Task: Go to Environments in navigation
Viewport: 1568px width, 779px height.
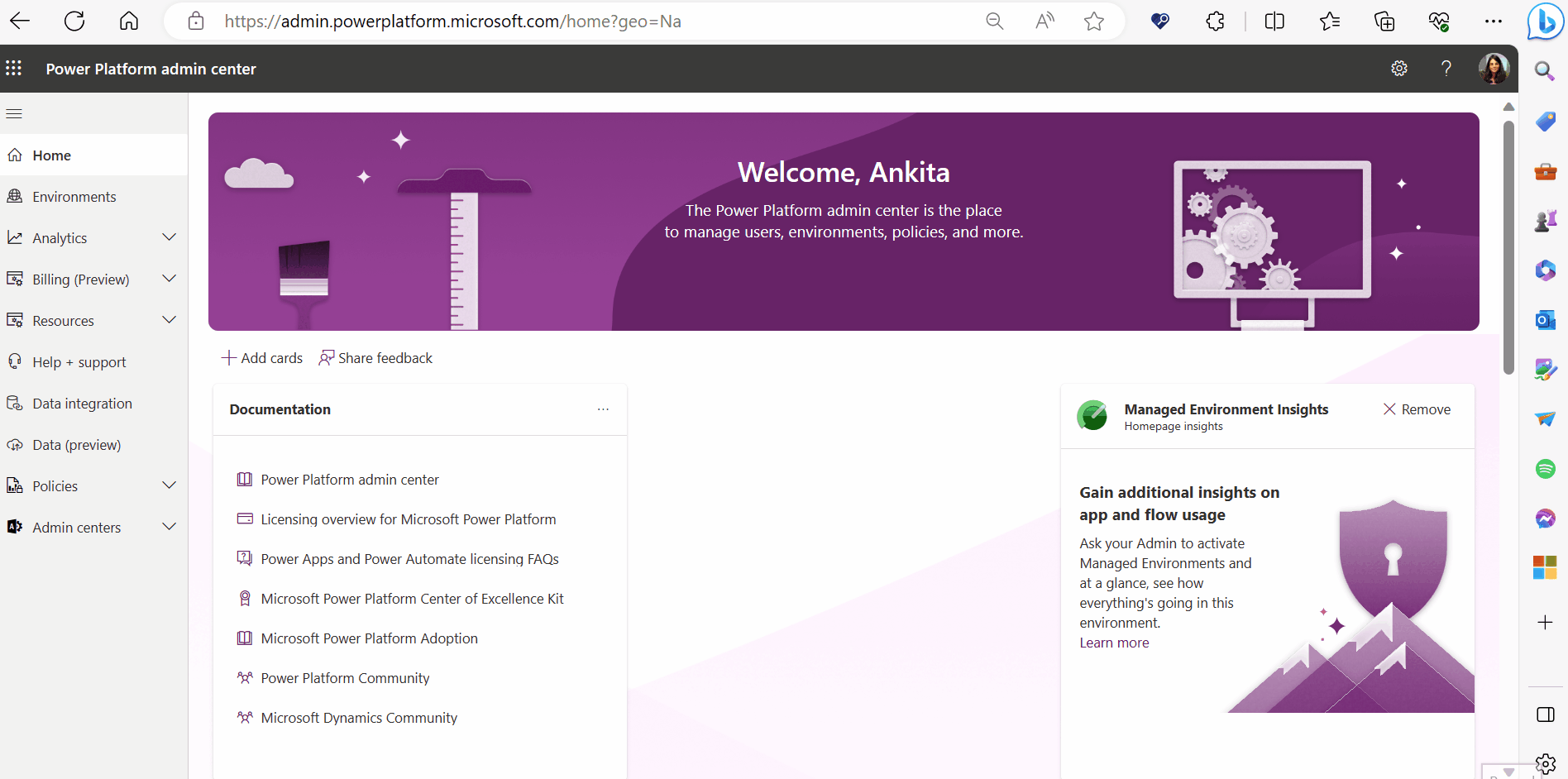Action: [74, 197]
